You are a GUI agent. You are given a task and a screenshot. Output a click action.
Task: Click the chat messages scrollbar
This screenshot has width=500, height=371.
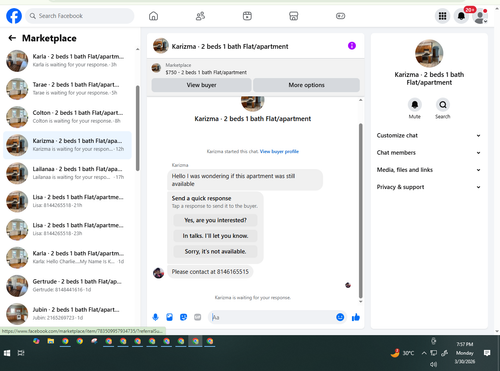click(x=360, y=211)
